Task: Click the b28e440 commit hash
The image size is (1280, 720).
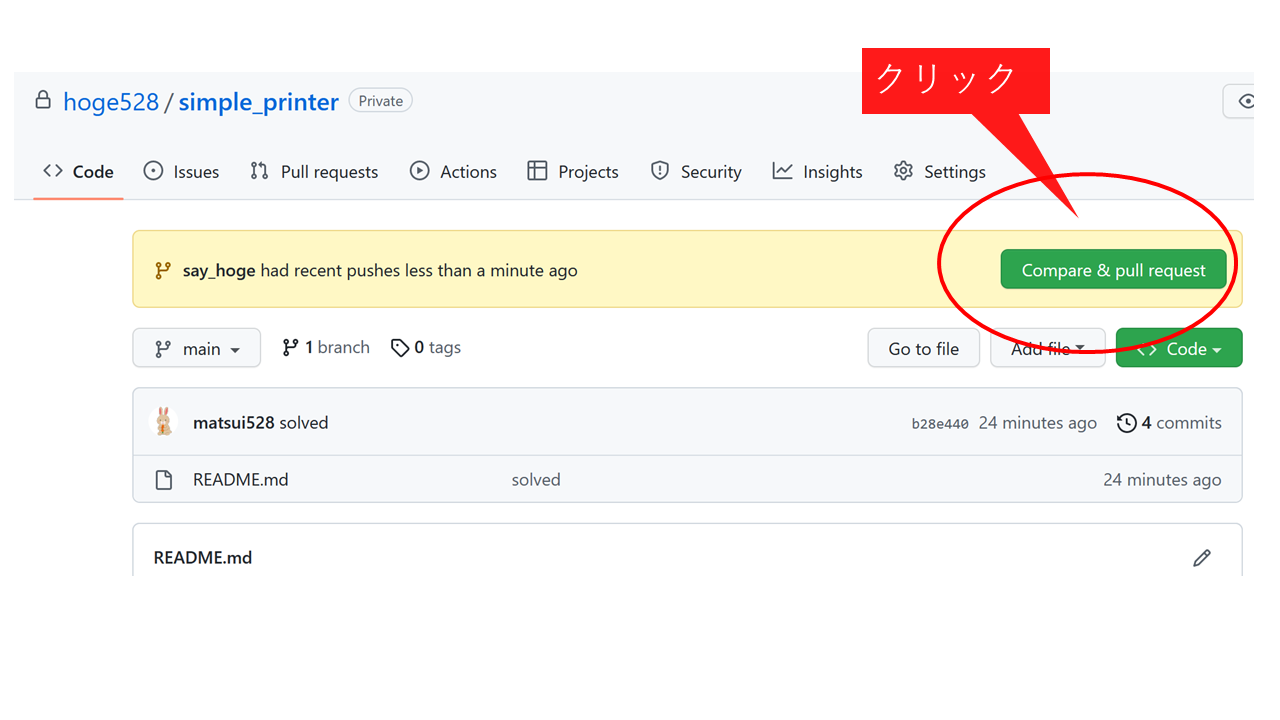Action: tap(940, 424)
